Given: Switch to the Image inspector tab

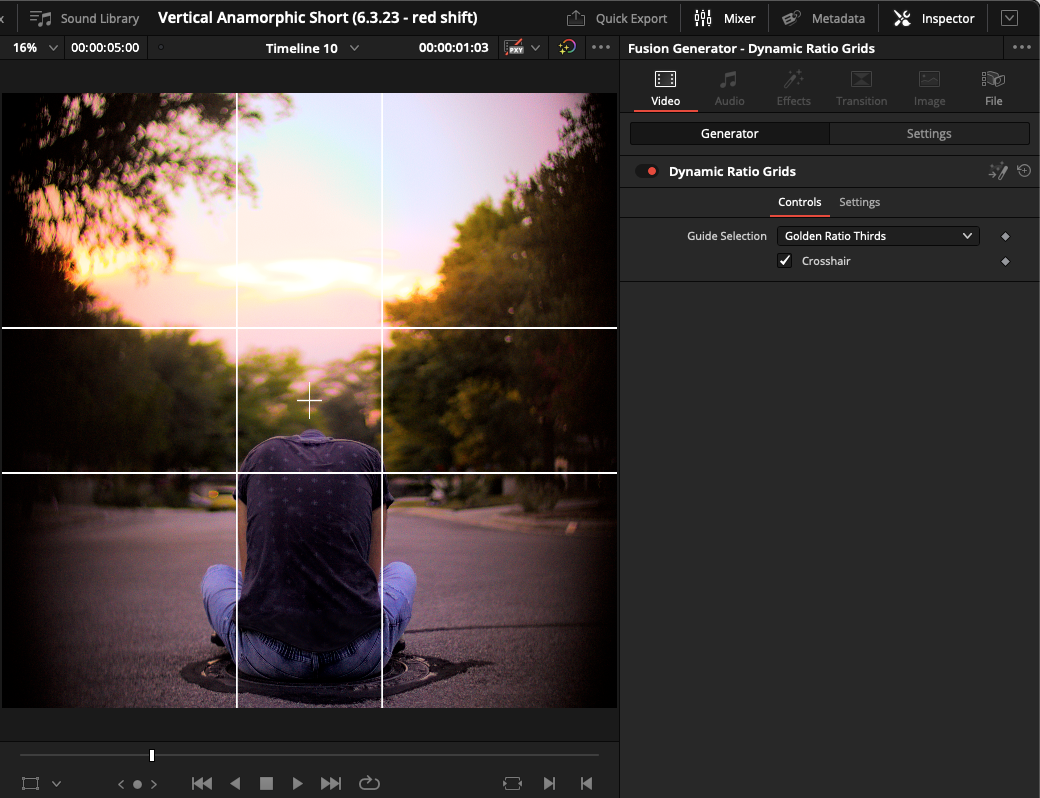Looking at the screenshot, I should (x=929, y=89).
